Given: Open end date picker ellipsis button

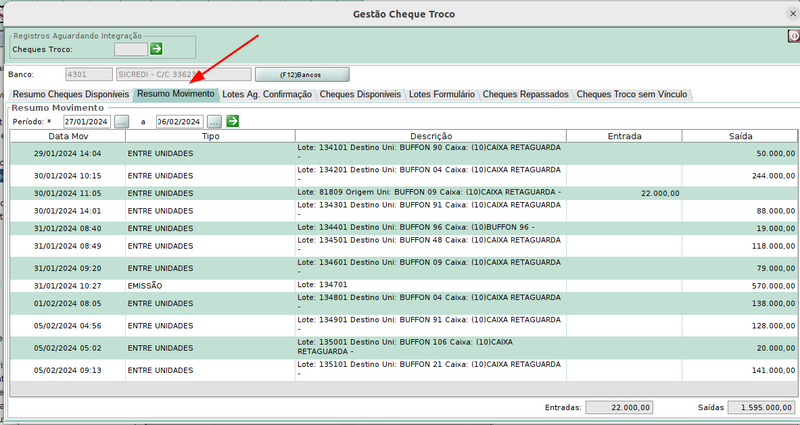Looking at the screenshot, I should click(x=214, y=121).
